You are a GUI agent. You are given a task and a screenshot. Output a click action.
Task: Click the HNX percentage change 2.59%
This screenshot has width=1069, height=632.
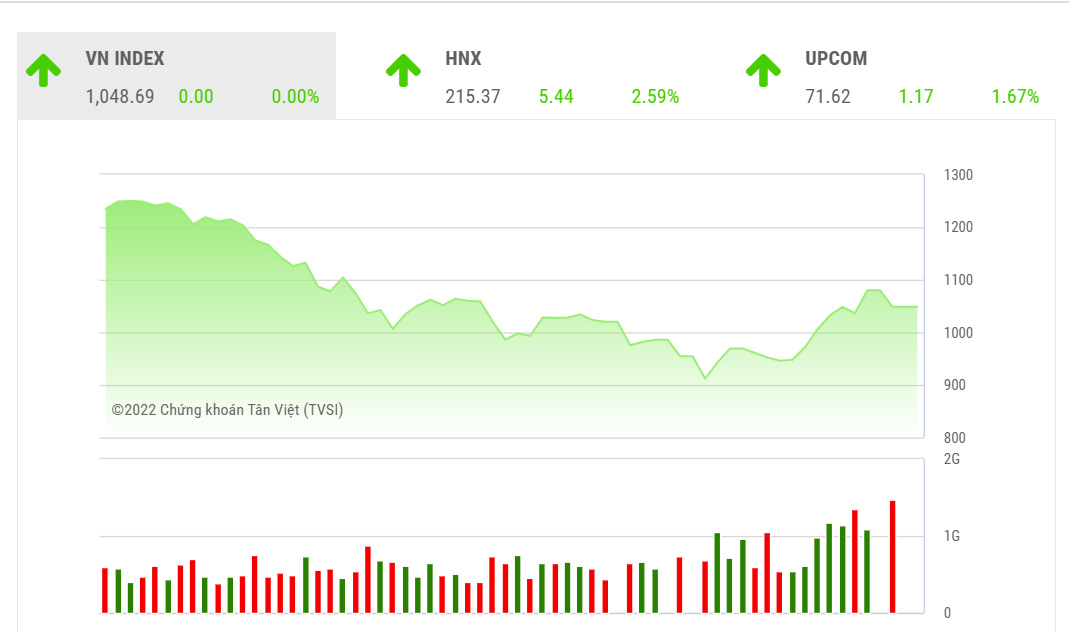pos(655,96)
